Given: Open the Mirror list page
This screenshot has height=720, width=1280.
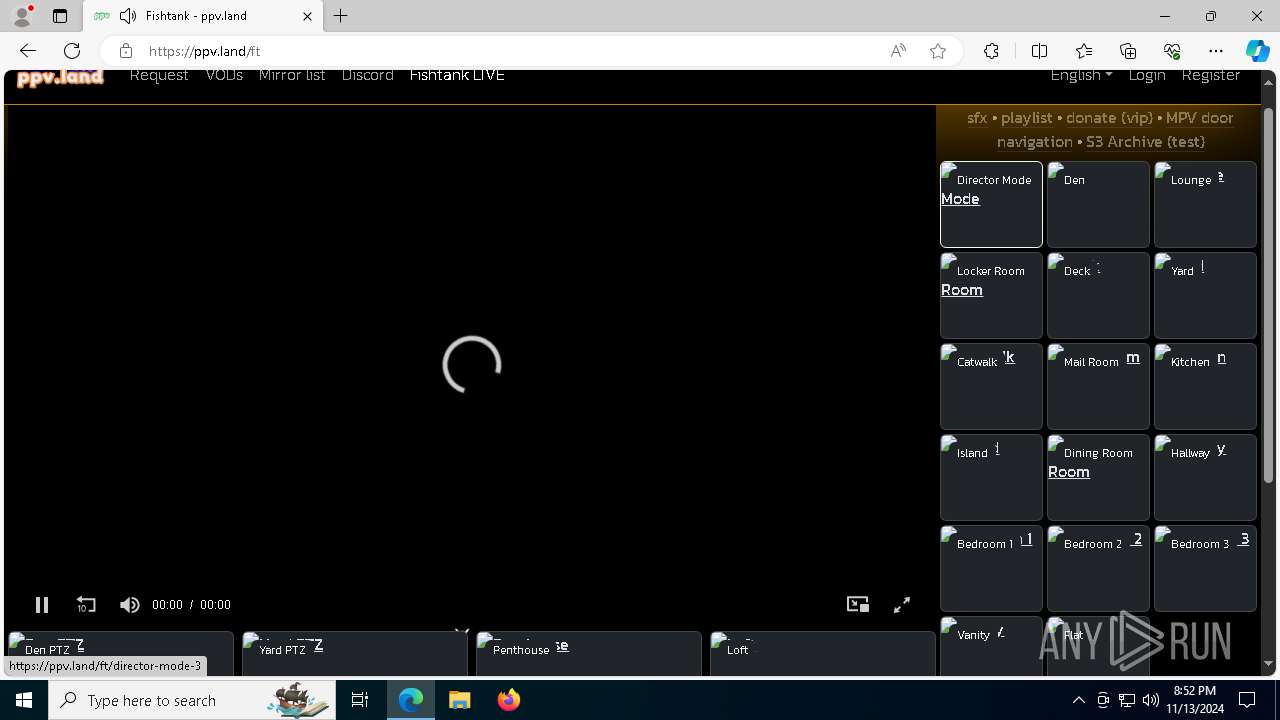Looking at the screenshot, I should (x=292, y=75).
